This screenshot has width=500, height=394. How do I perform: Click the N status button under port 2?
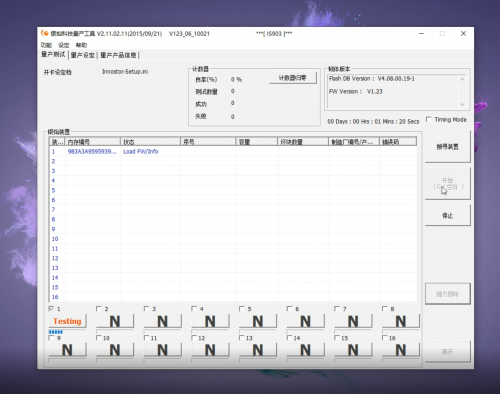115,321
